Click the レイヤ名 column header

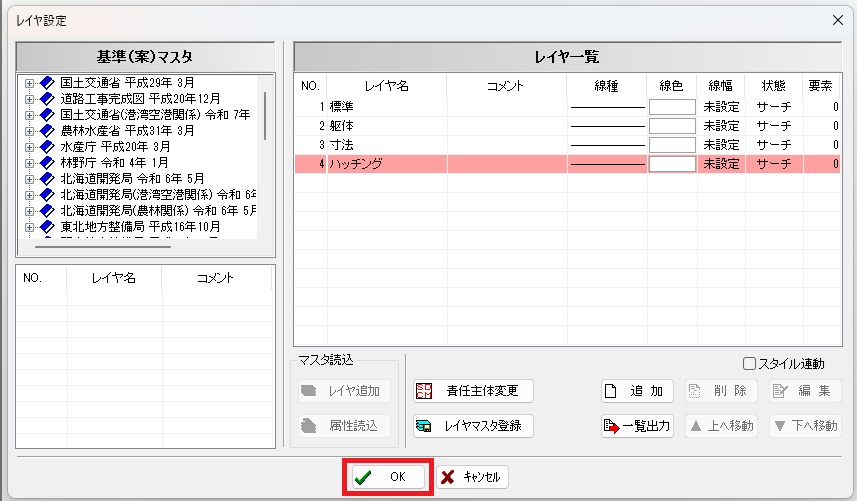387,86
